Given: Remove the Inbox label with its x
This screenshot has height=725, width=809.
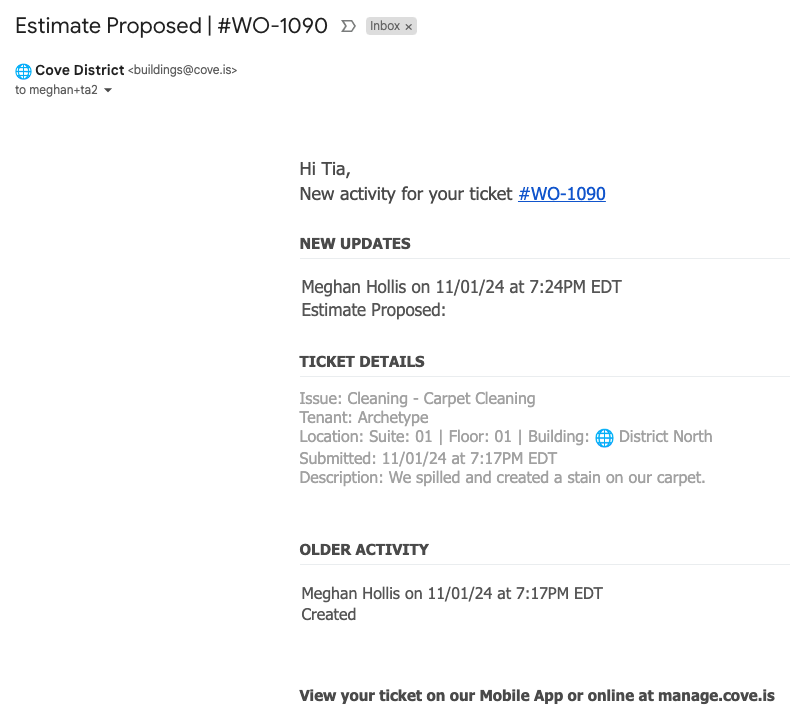Looking at the screenshot, I should pyautogui.click(x=408, y=27).
